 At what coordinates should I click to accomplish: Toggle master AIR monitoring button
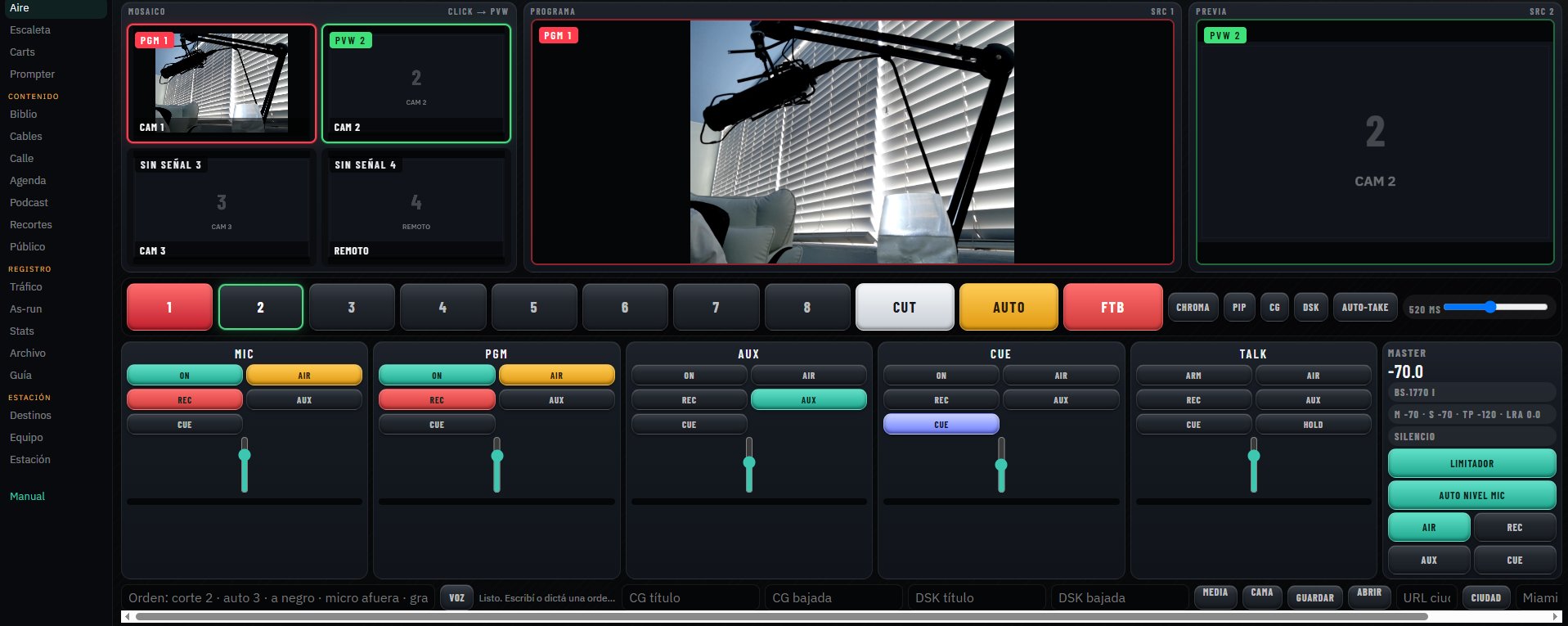[x=1429, y=527]
